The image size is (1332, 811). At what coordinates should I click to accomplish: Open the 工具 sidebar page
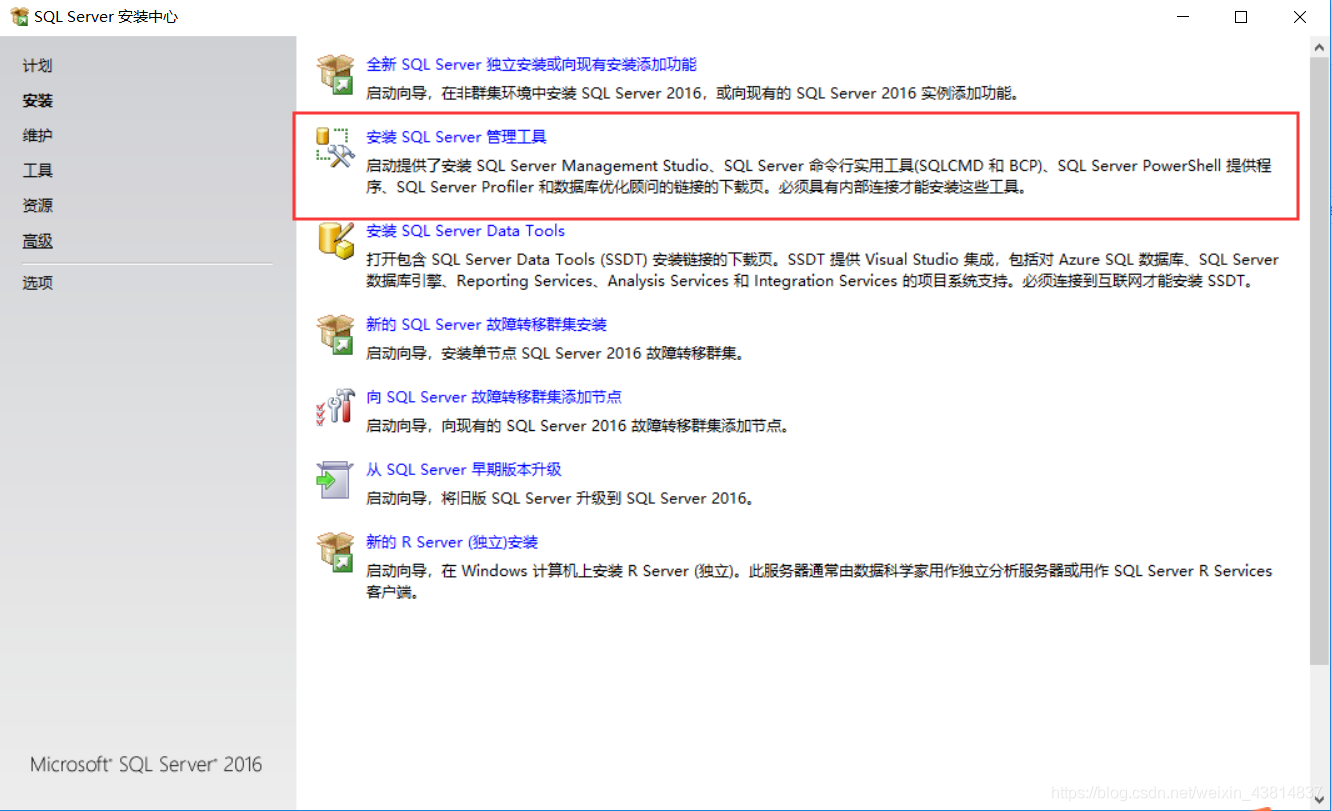point(38,171)
